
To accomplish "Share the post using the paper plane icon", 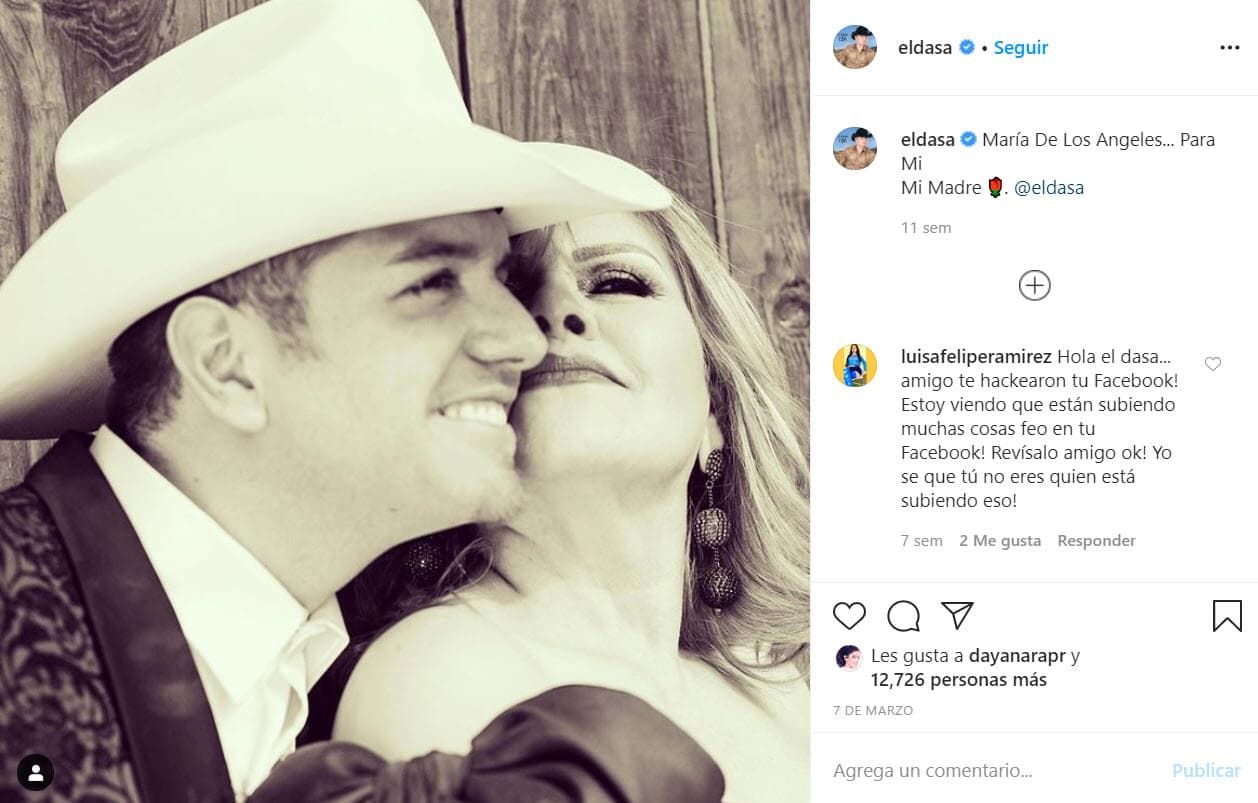I will [957, 616].
